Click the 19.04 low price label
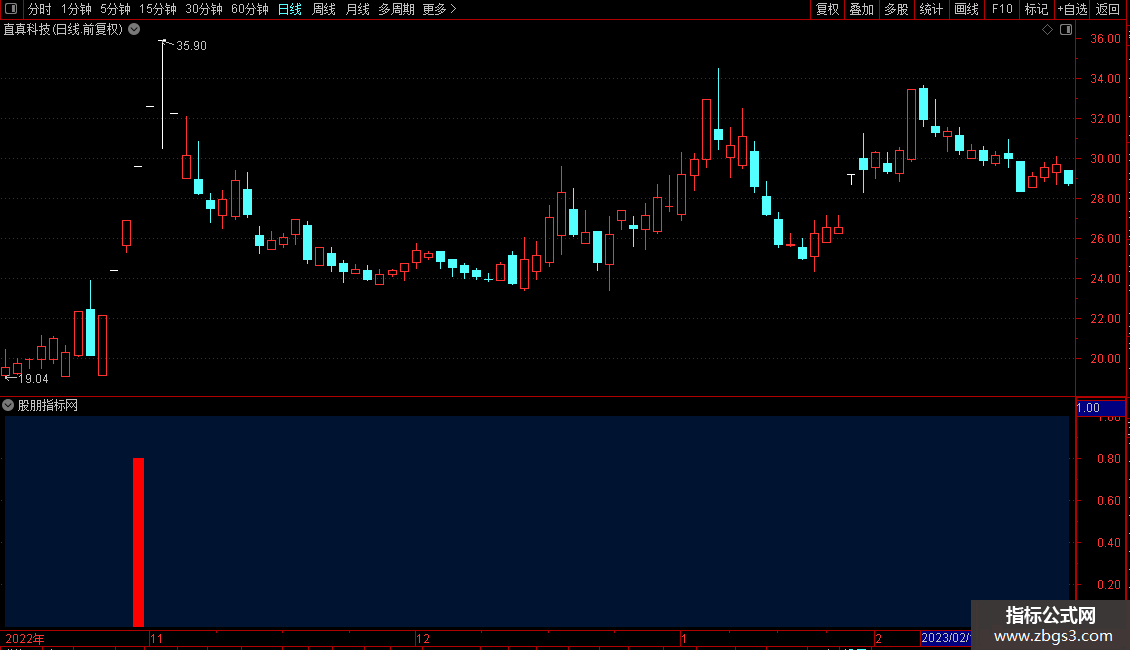 (33, 378)
